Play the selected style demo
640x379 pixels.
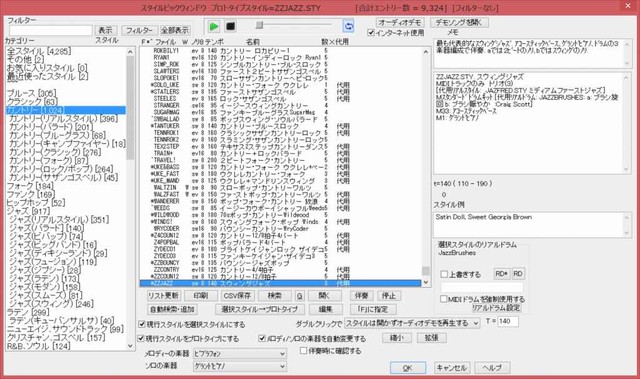(213, 27)
